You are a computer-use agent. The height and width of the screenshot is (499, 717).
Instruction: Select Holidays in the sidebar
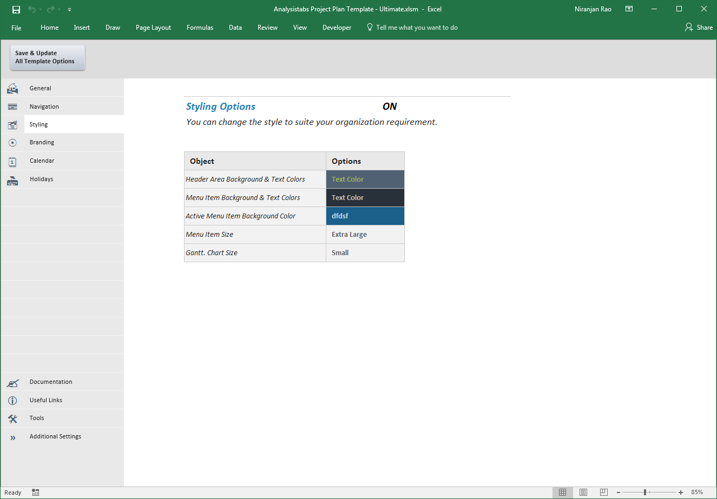pos(62,179)
